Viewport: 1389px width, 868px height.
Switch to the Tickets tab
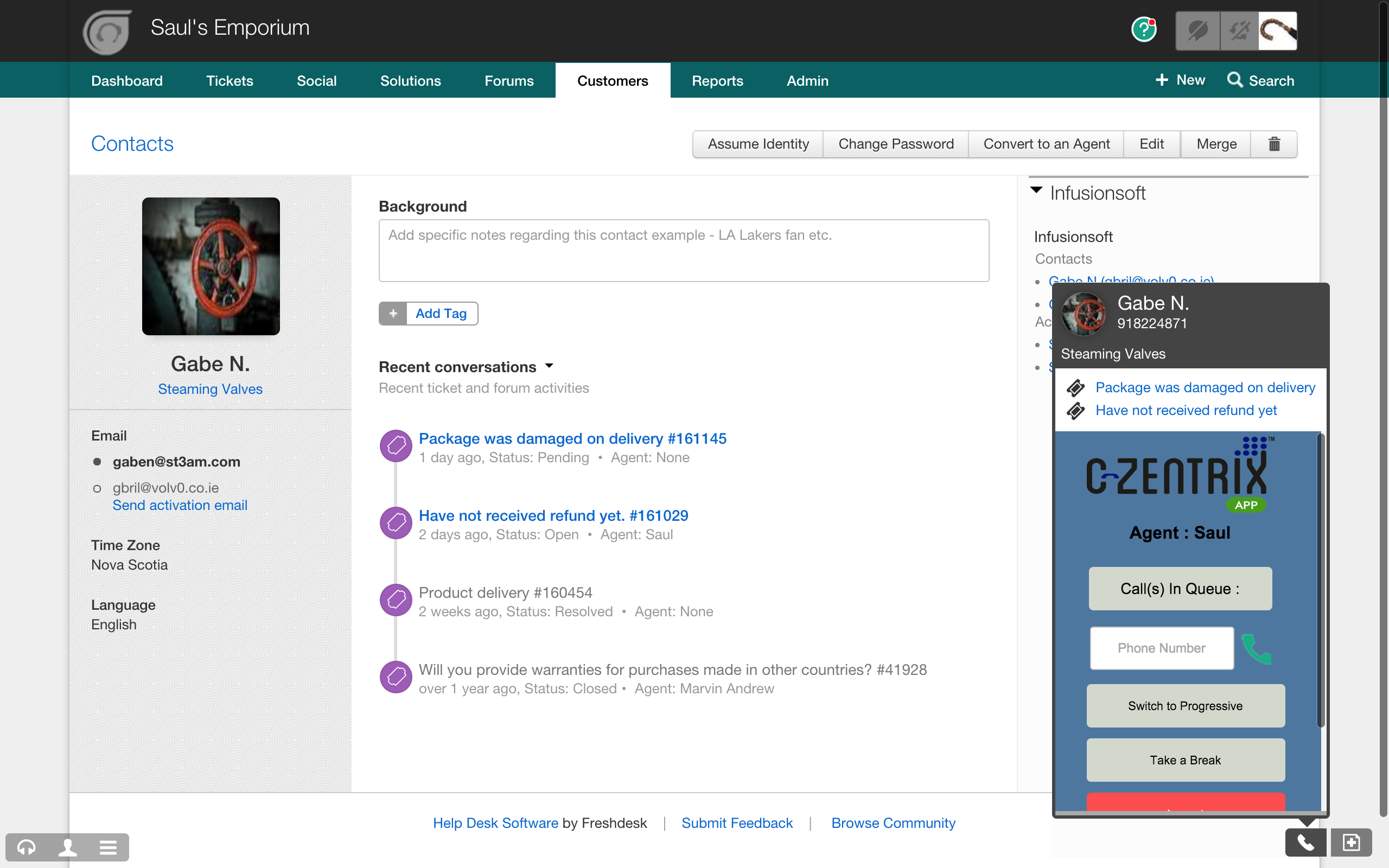(x=229, y=81)
